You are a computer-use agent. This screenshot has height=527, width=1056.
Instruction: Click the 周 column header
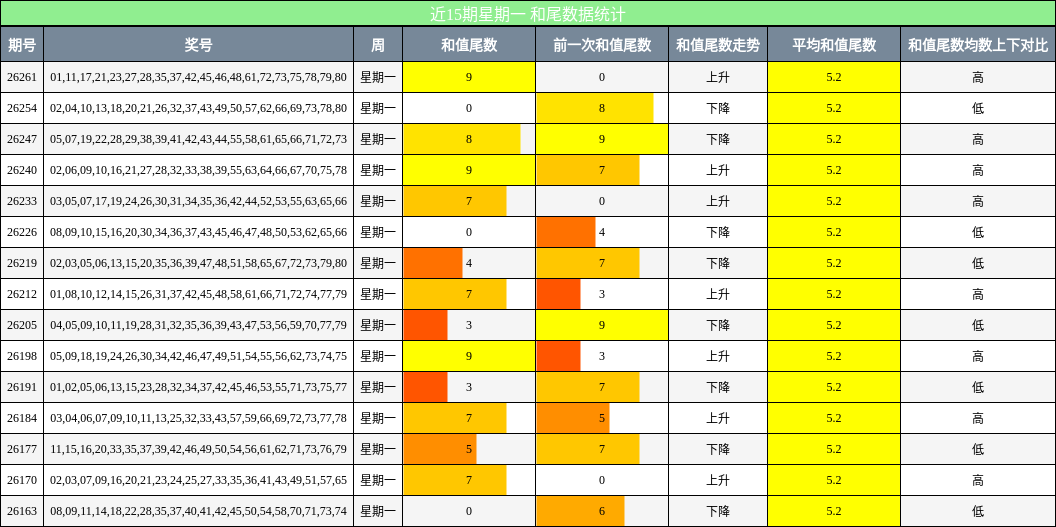click(x=378, y=45)
